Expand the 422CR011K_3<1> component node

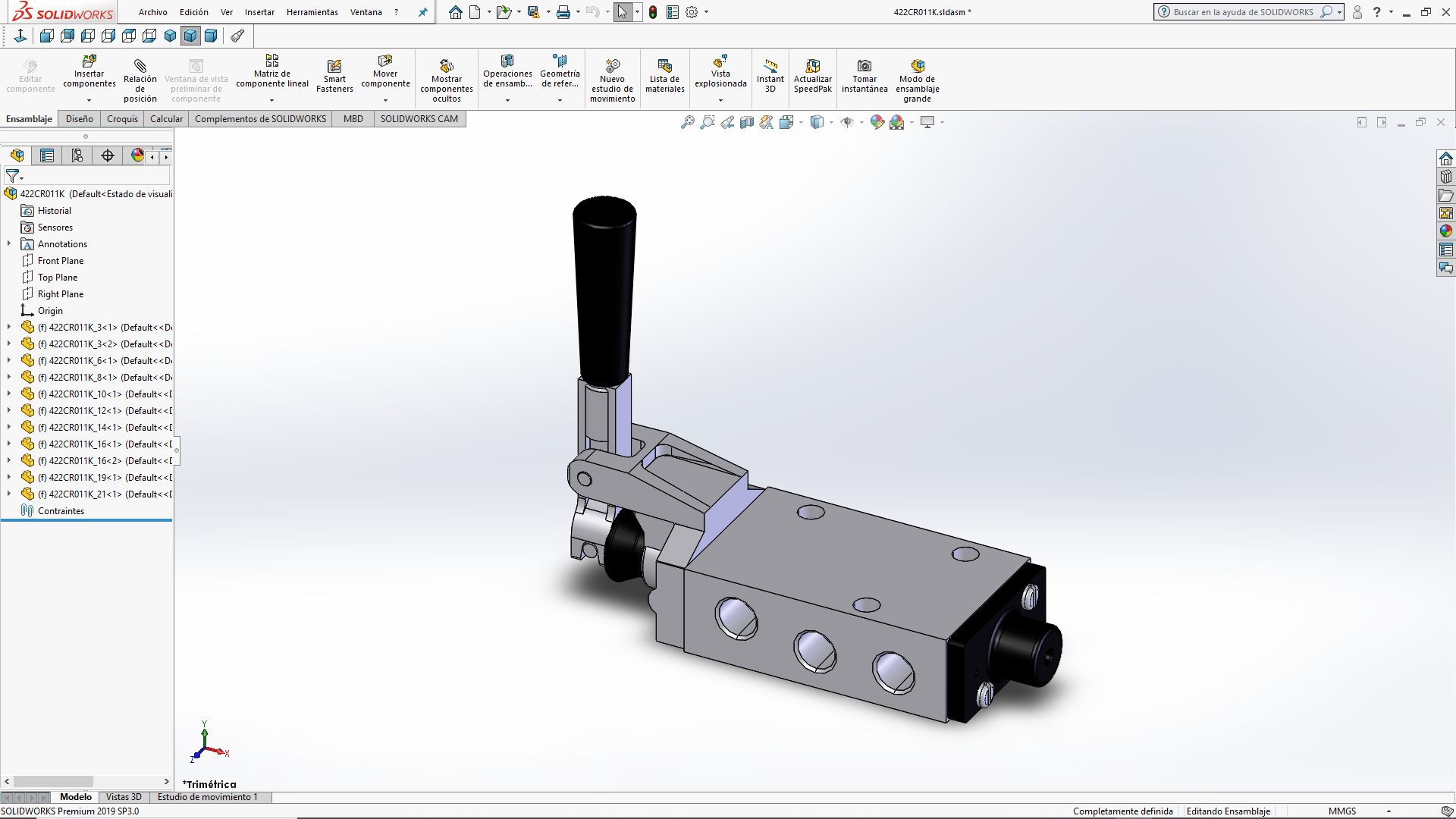coord(9,328)
